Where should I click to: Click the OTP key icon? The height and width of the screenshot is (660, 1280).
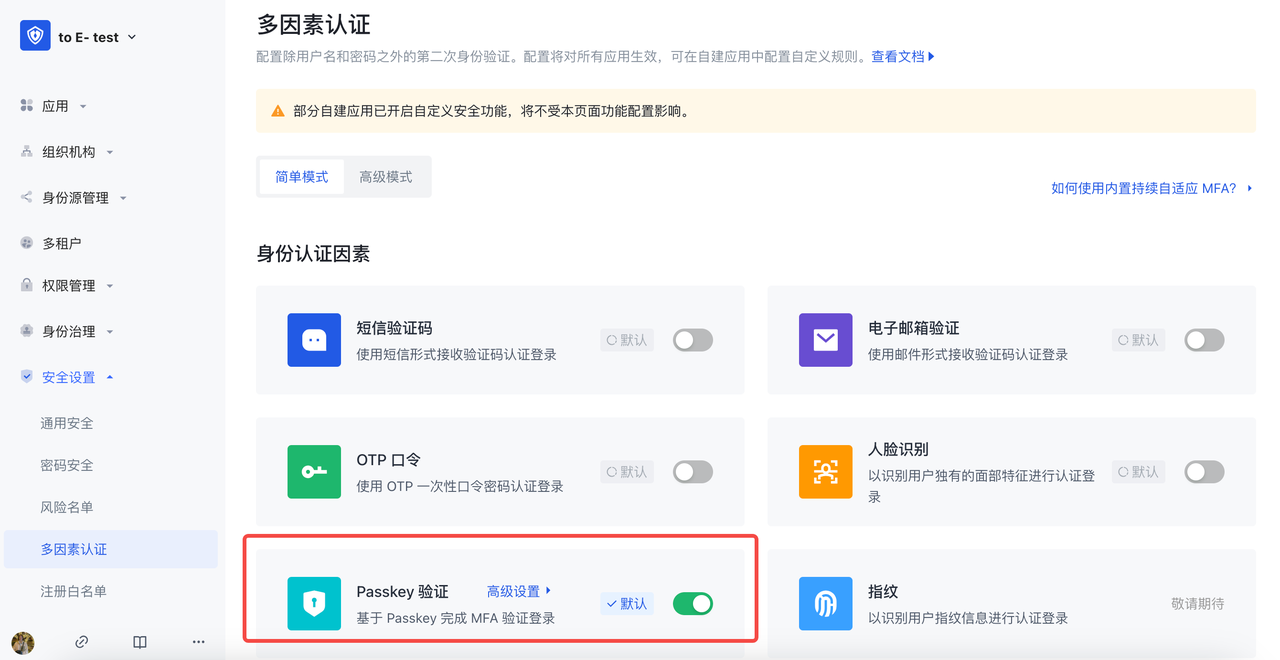click(x=314, y=472)
